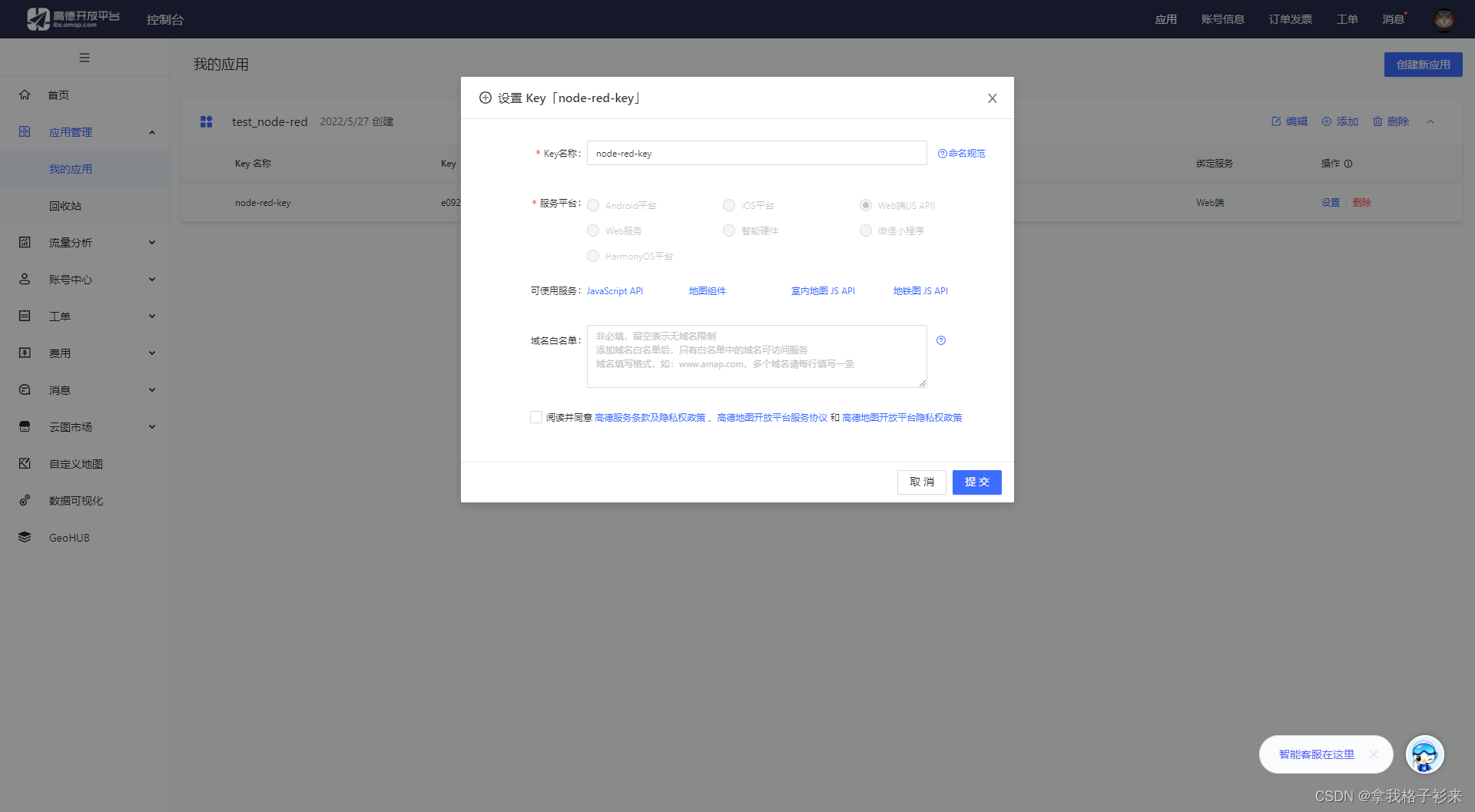Click the 域名白名单 text area
The height and width of the screenshot is (812, 1475).
(x=757, y=356)
